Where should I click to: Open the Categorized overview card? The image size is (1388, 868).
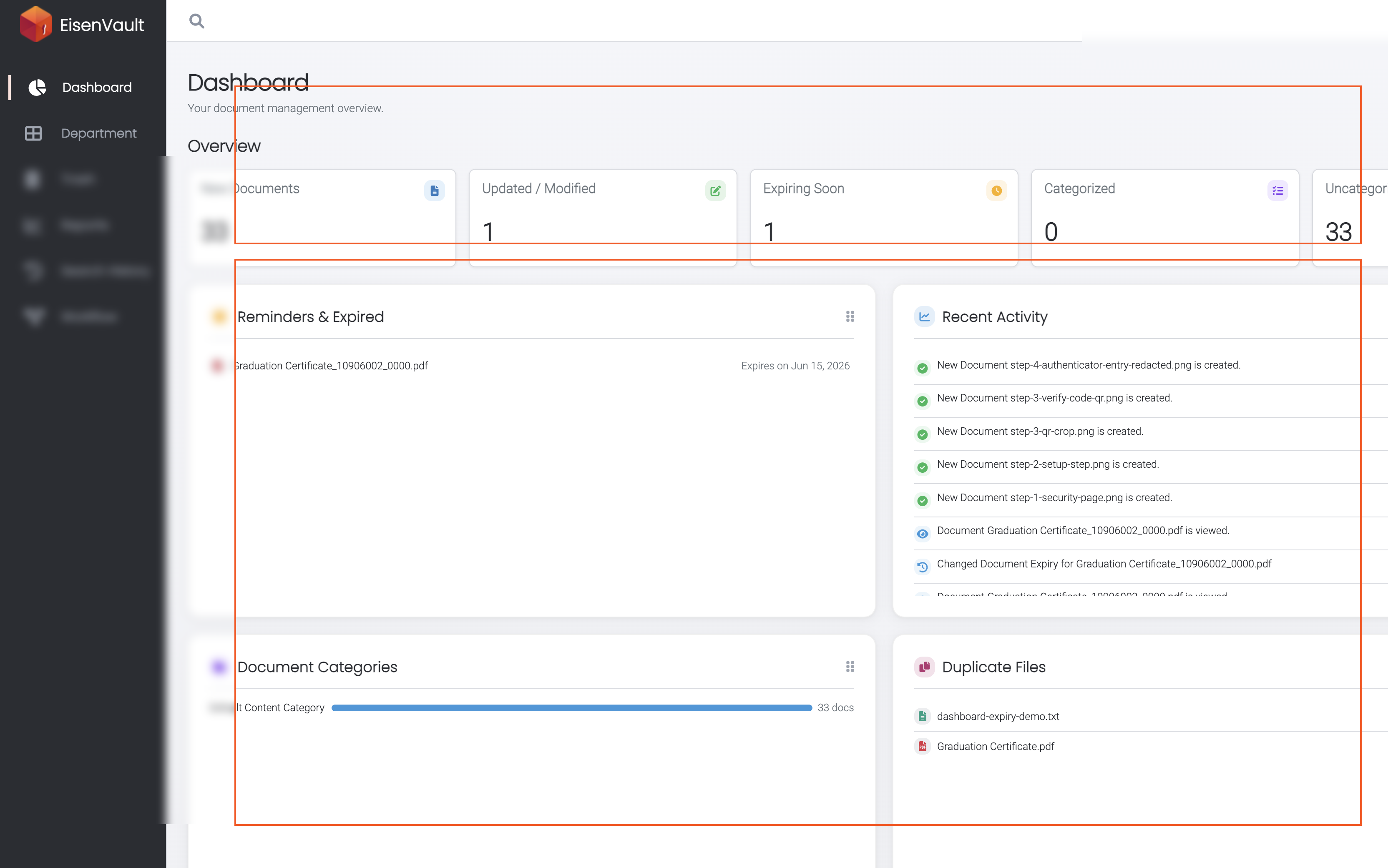(1165, 218)
